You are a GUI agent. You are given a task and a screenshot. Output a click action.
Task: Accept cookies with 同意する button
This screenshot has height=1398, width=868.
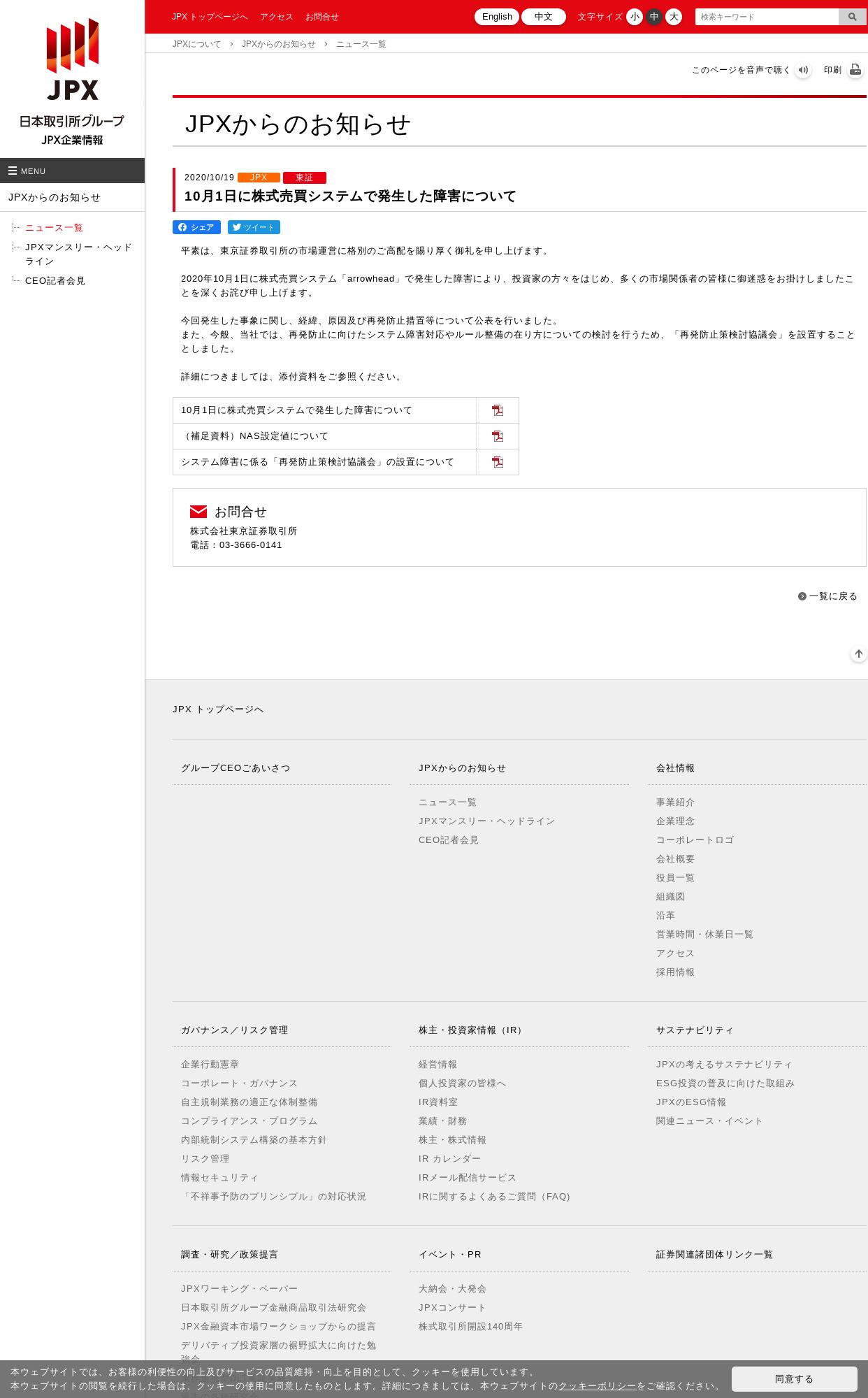[x=794, y=1379]
